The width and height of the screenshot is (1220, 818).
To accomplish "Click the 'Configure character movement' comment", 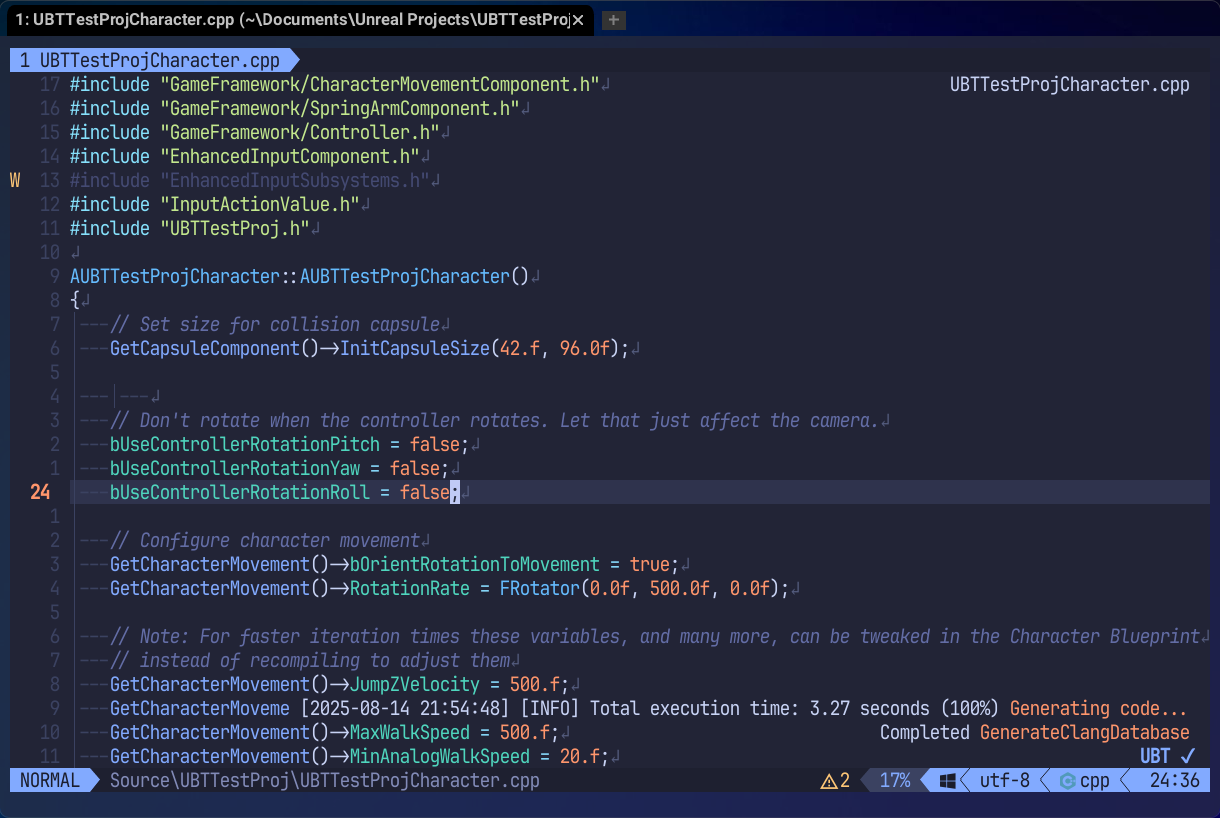I will click(x=265, y=540).
